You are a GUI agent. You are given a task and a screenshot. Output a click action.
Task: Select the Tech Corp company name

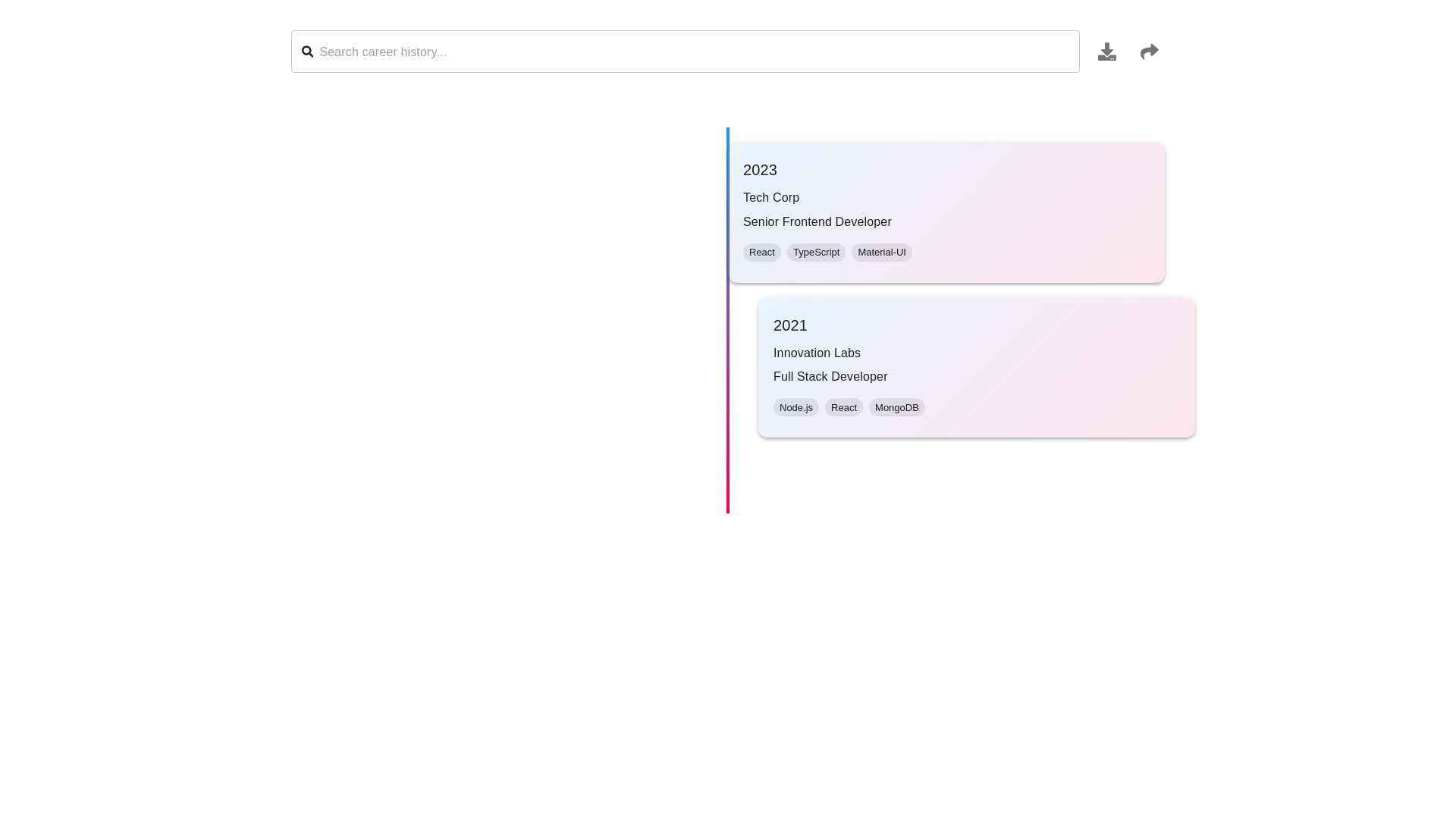coord(770,197)
